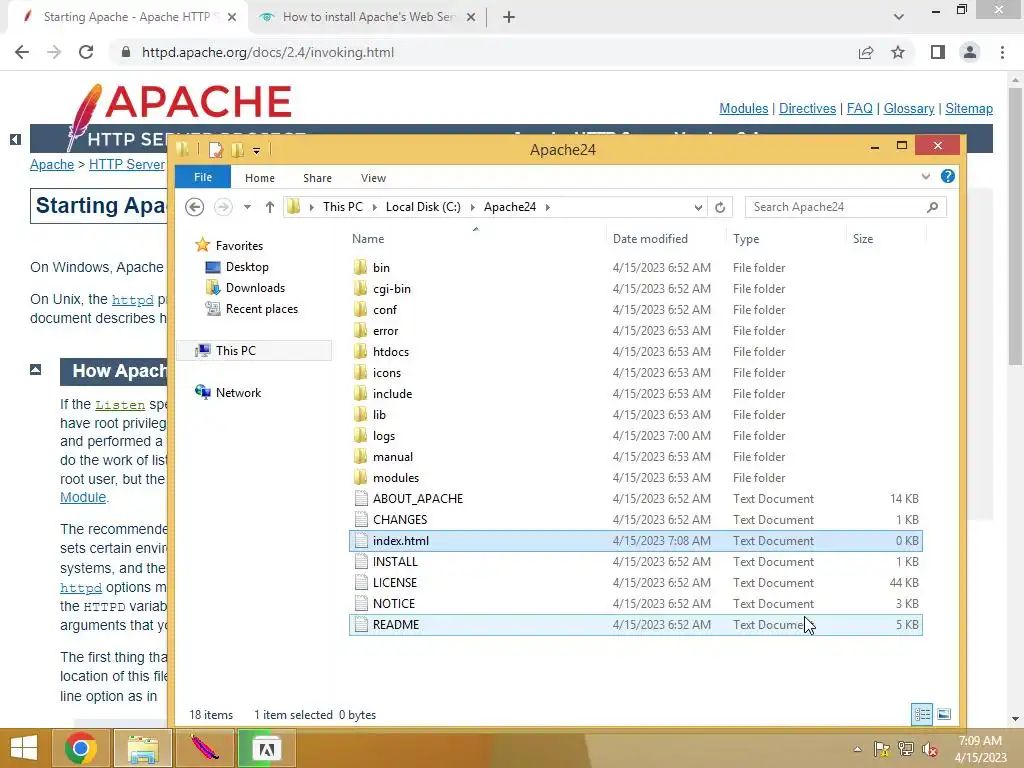Viewport: 1024px width, 768px height.
Task: Open address bar history dropdown
Action: (x=697, y=207)
